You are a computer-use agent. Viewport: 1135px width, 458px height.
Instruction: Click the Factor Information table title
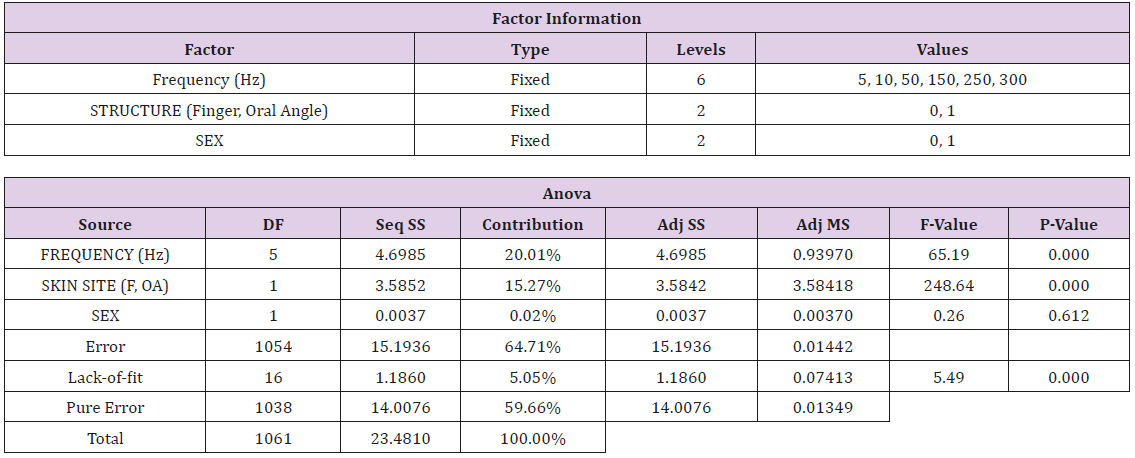567,19
